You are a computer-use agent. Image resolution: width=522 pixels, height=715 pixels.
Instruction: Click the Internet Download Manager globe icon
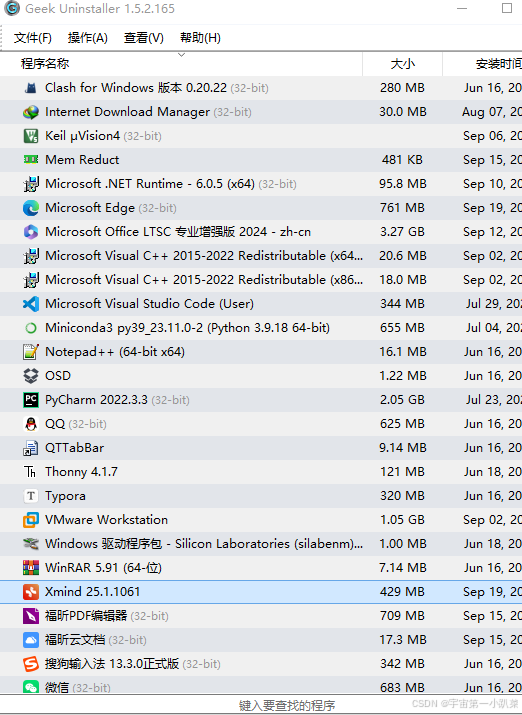pos(31,112)
